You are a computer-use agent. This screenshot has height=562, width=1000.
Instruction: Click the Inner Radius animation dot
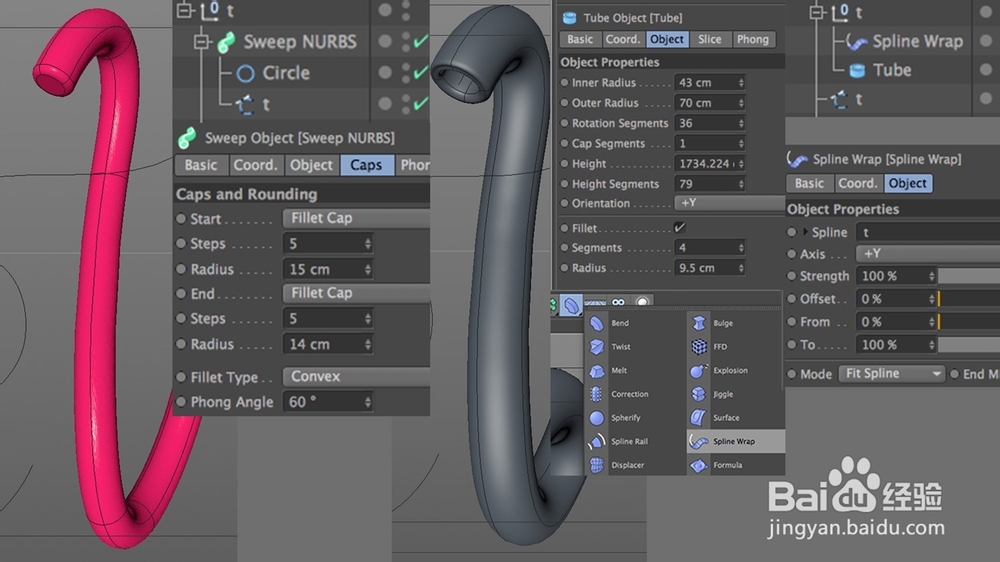(564, 82)
